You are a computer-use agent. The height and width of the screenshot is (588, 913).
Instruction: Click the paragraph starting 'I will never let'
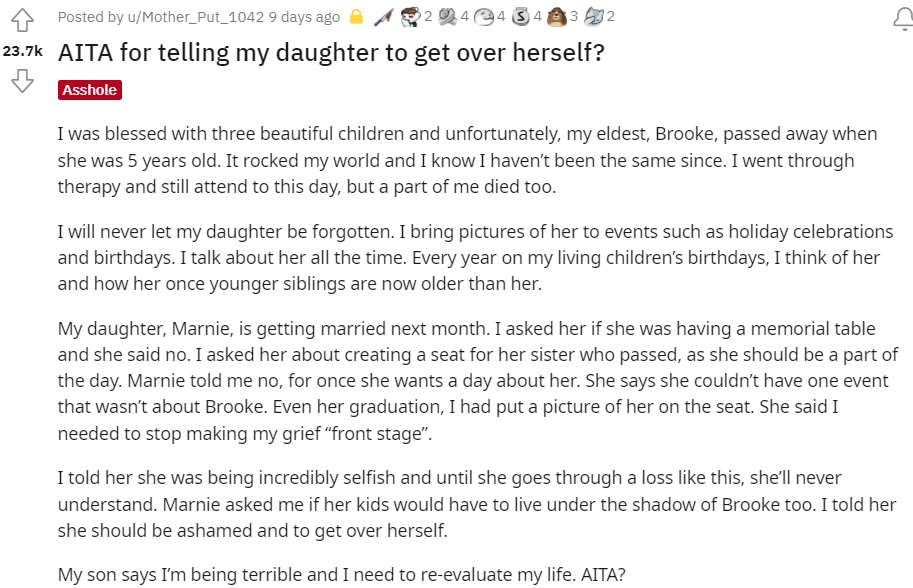(x=468, y=258)
